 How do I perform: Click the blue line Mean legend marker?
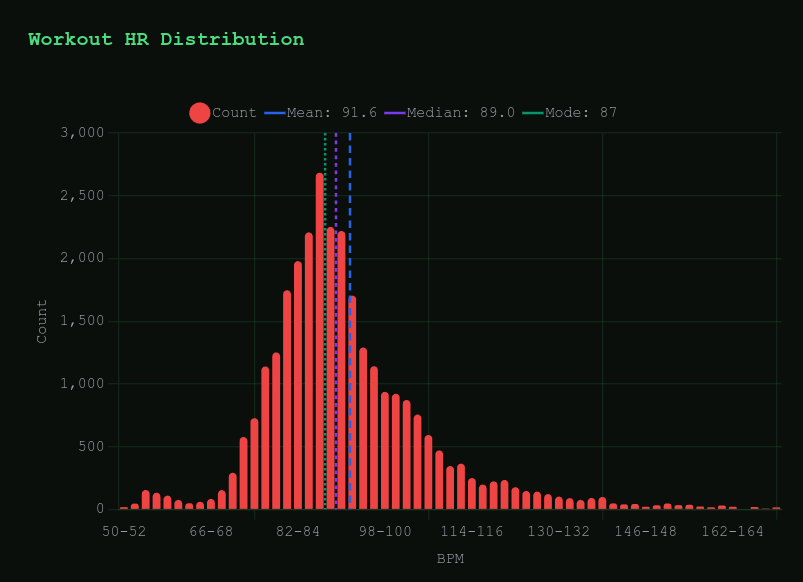point(275,113)
